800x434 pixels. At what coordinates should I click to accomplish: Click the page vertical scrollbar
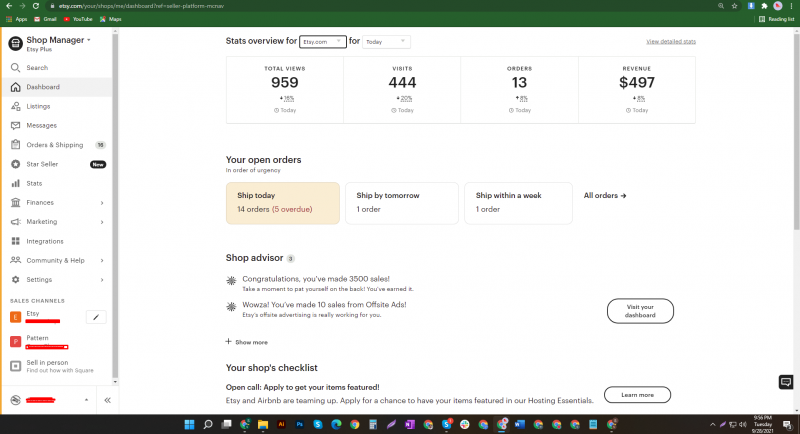click(796, 133)
